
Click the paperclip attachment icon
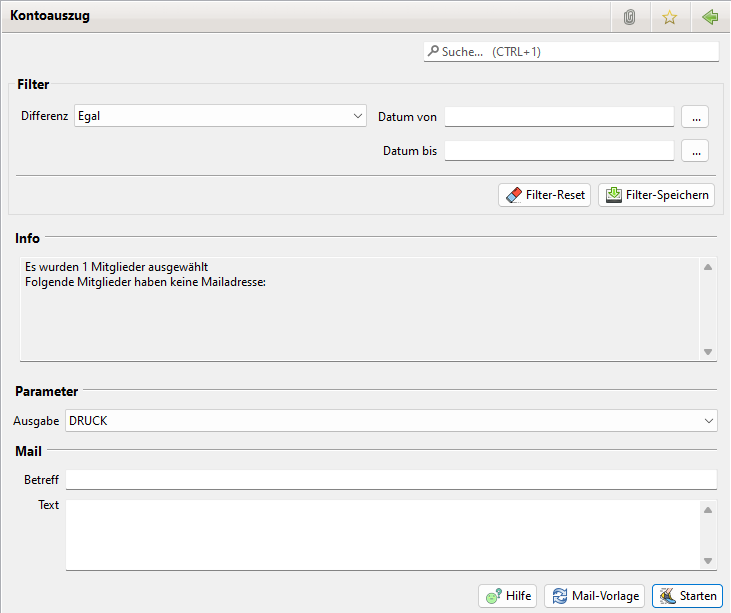tap(629, 17)
